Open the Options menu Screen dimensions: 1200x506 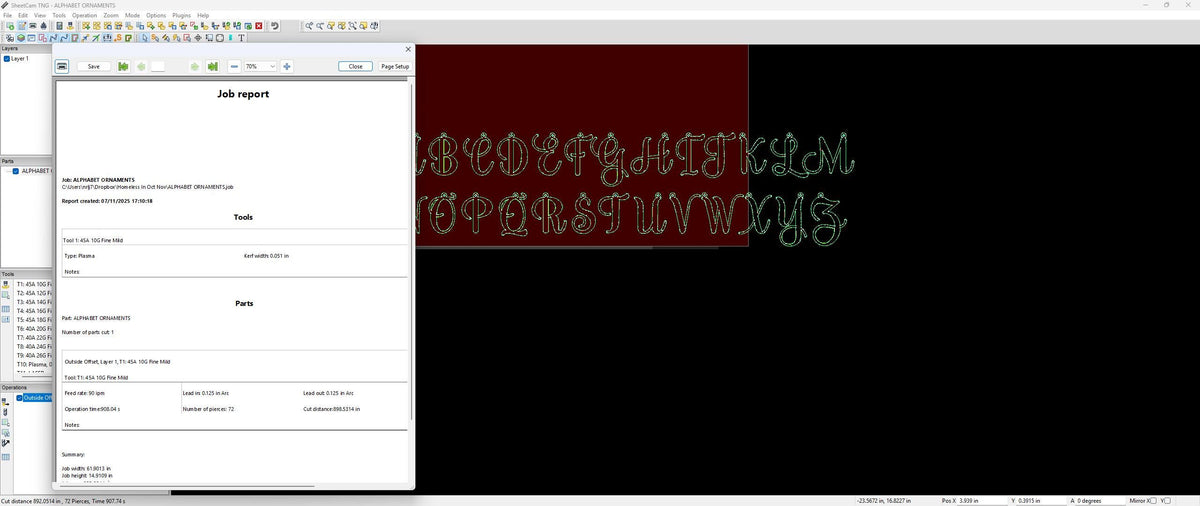coord(156,16)
